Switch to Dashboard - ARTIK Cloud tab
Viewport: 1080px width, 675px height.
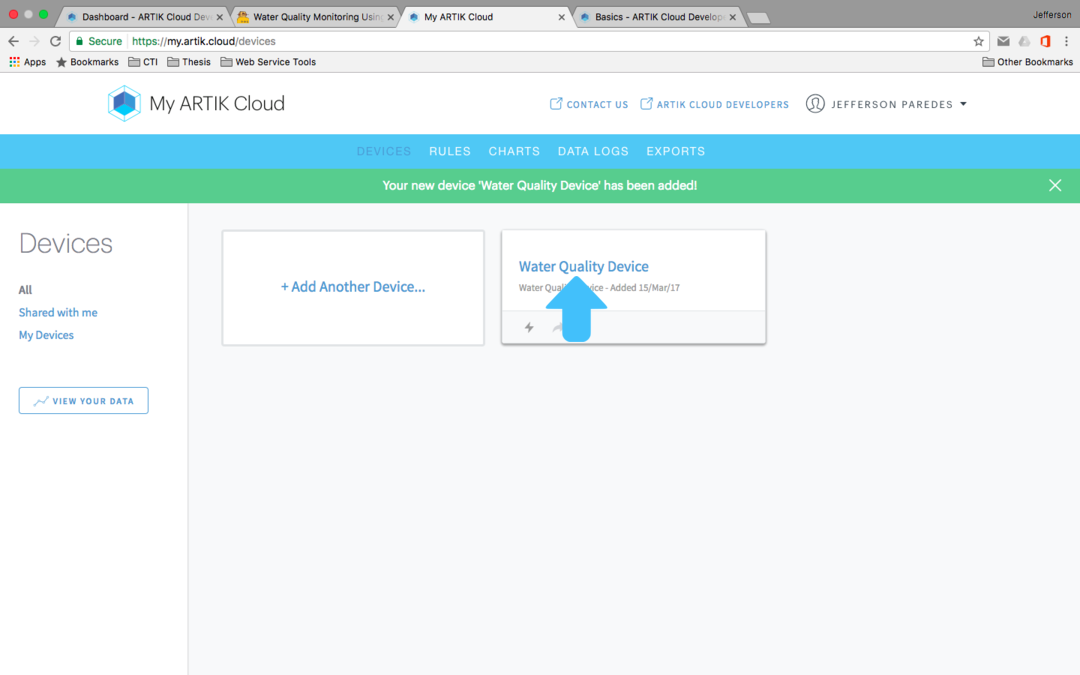pyautogui.click(x=142, y=17)
